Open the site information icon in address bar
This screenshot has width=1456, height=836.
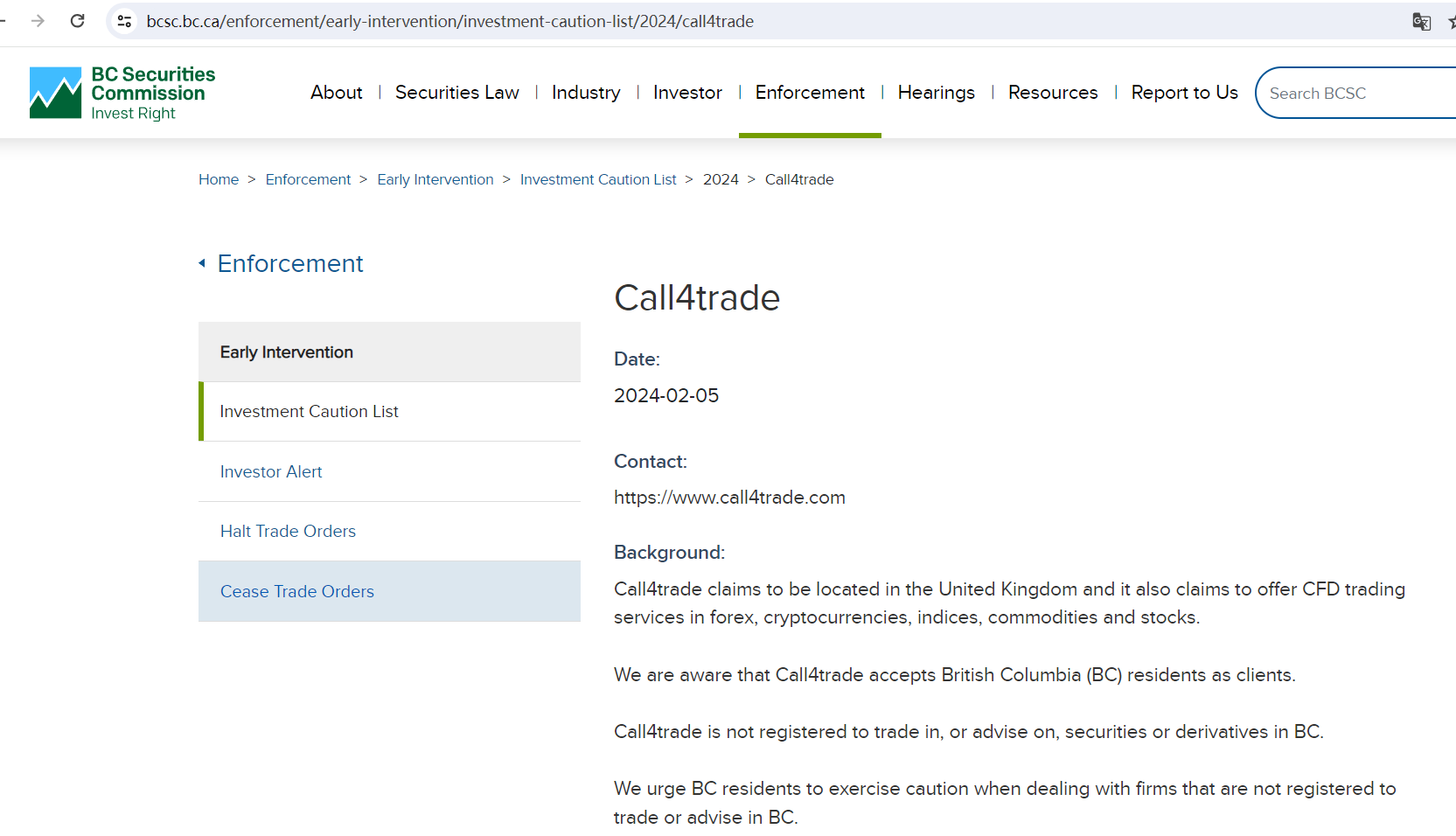pos(125,21)
